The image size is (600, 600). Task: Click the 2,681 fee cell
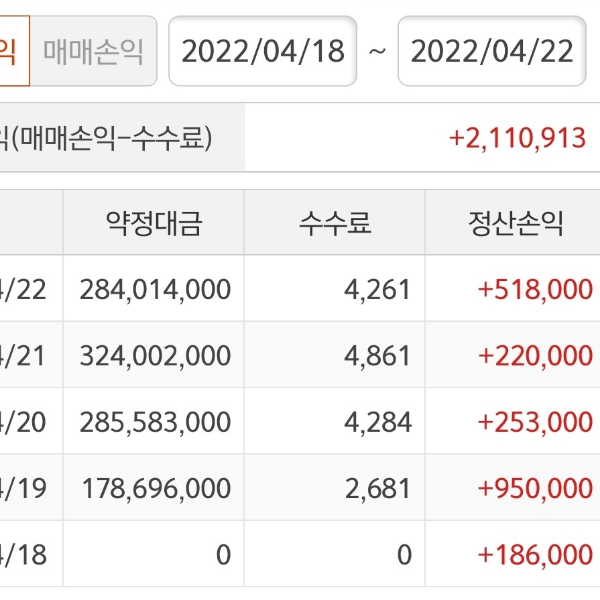click(383, 488)
